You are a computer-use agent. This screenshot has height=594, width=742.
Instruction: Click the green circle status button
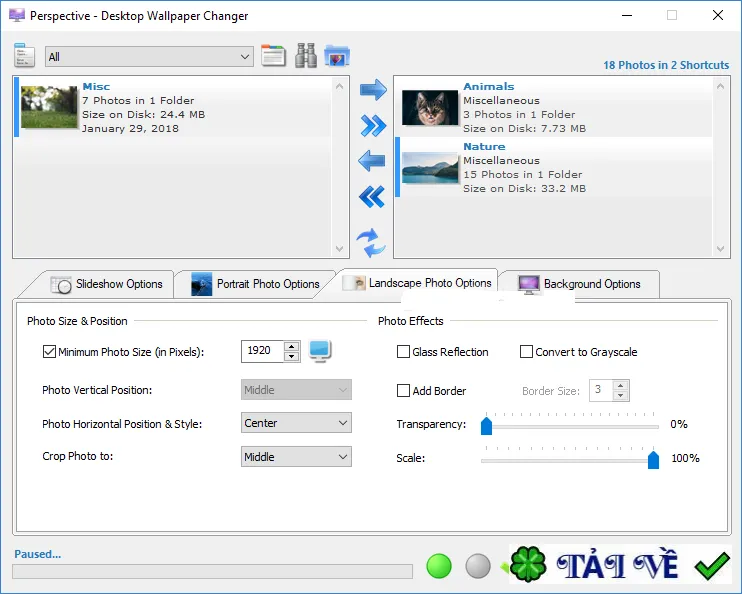(439, 566)
